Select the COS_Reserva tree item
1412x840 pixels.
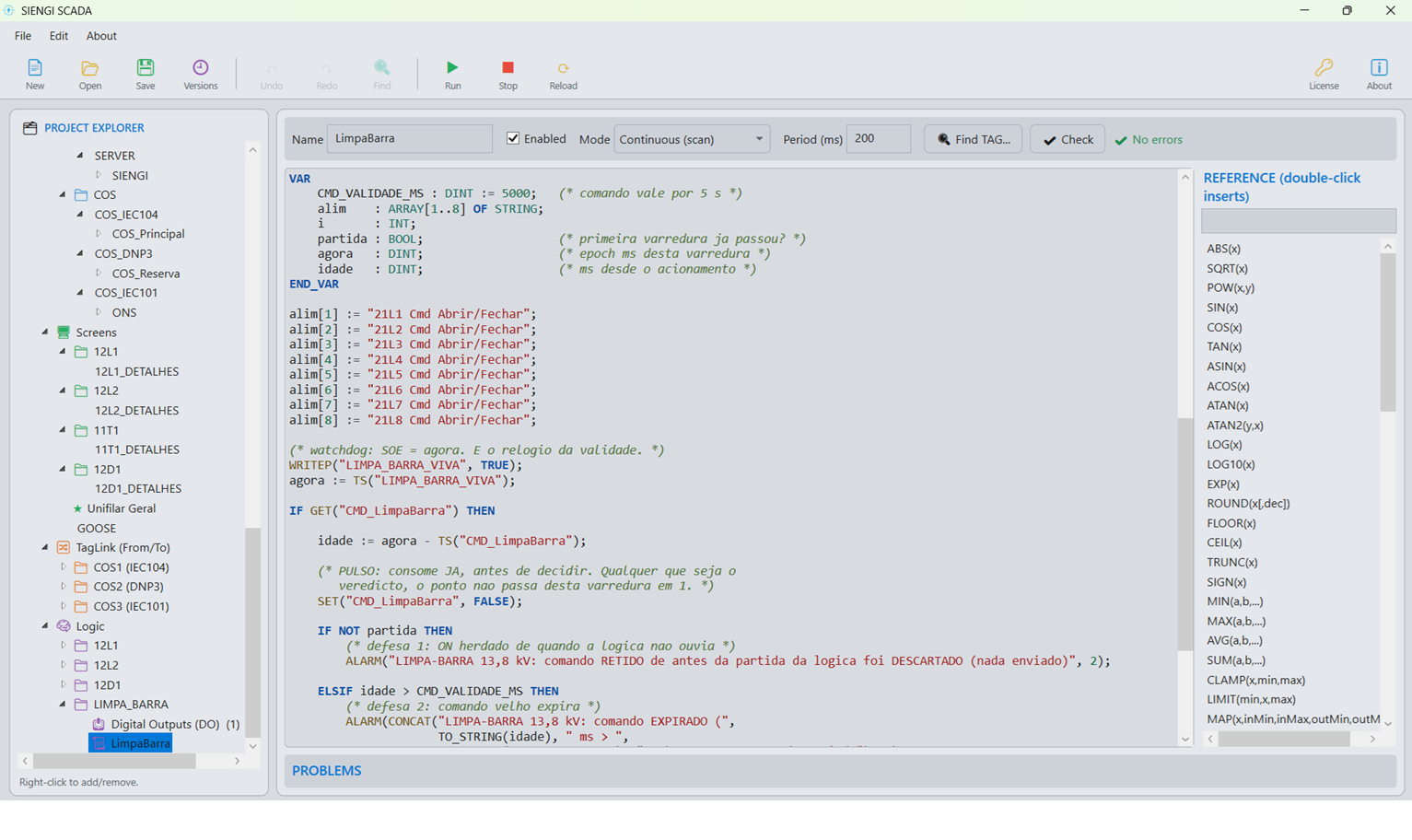146,274
